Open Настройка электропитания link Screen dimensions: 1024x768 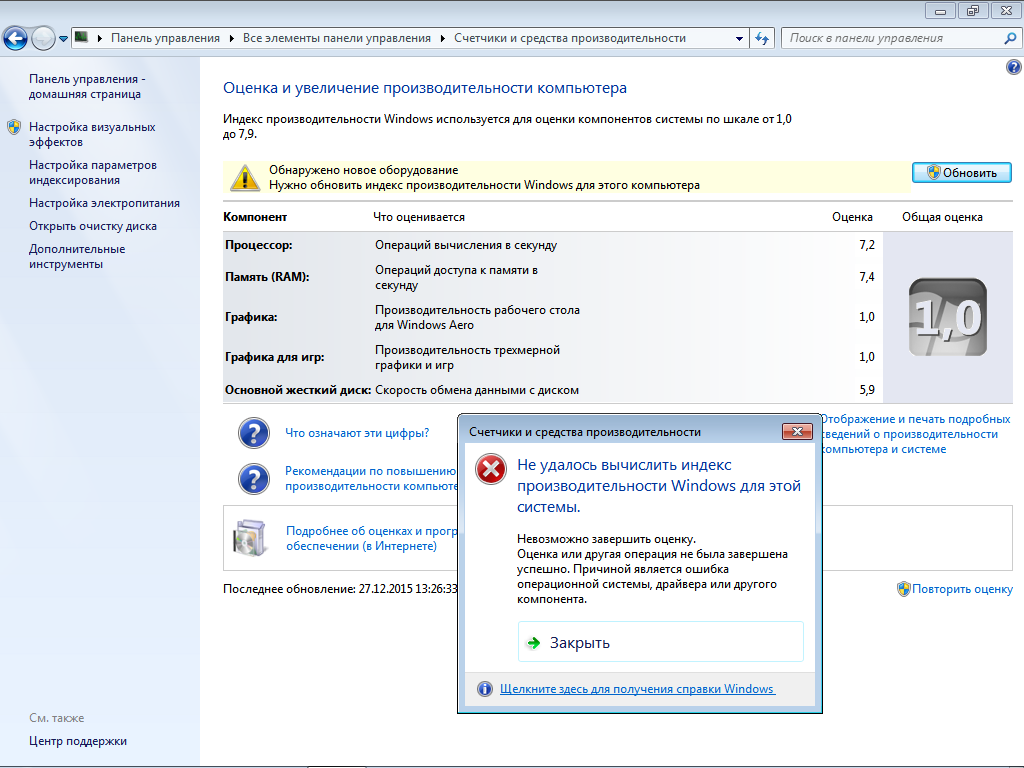point(104,203)
